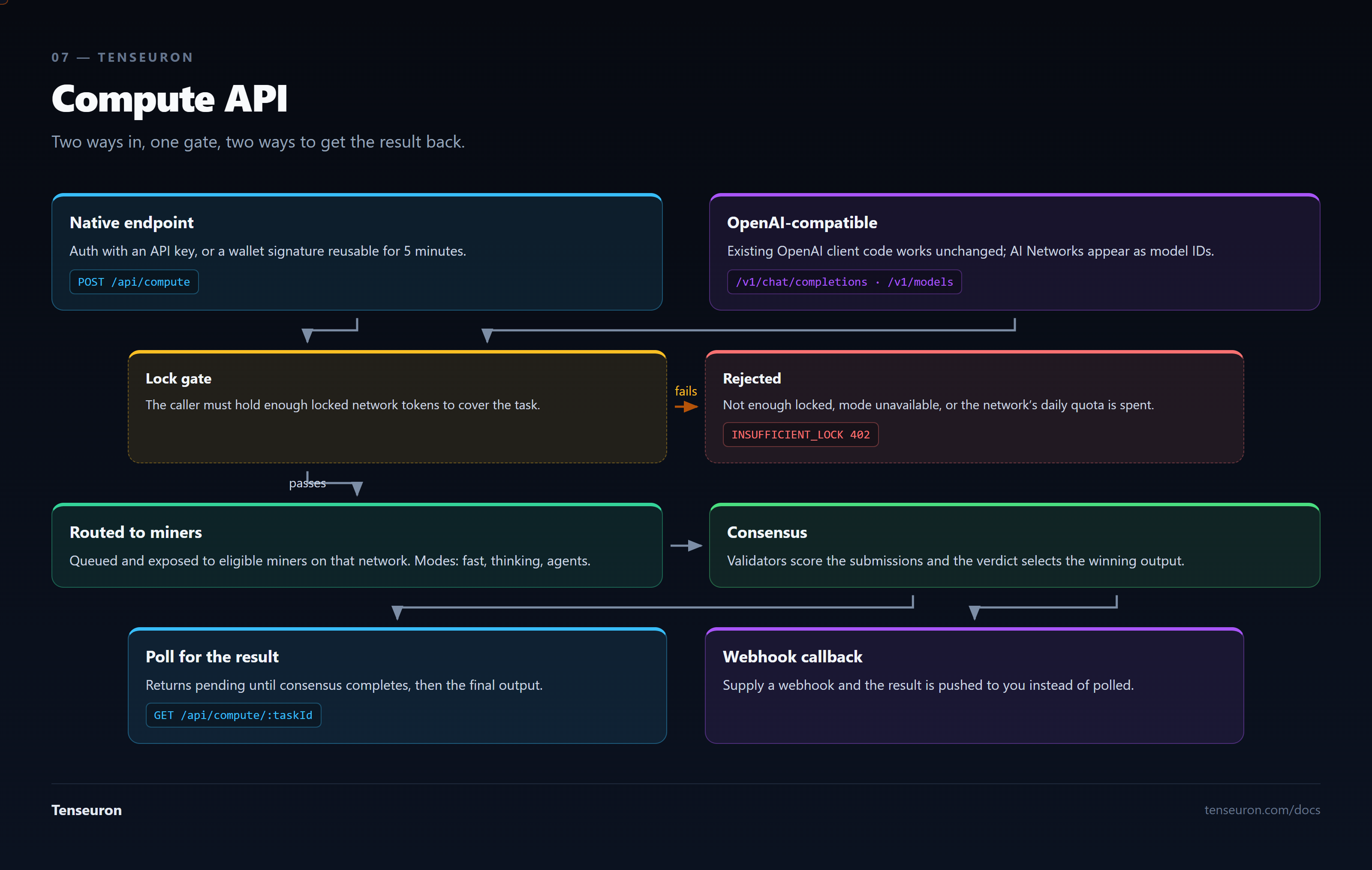
Task: Click the /v1/chat/completions · /v1/models chip
Action: (x=844, y=282)
